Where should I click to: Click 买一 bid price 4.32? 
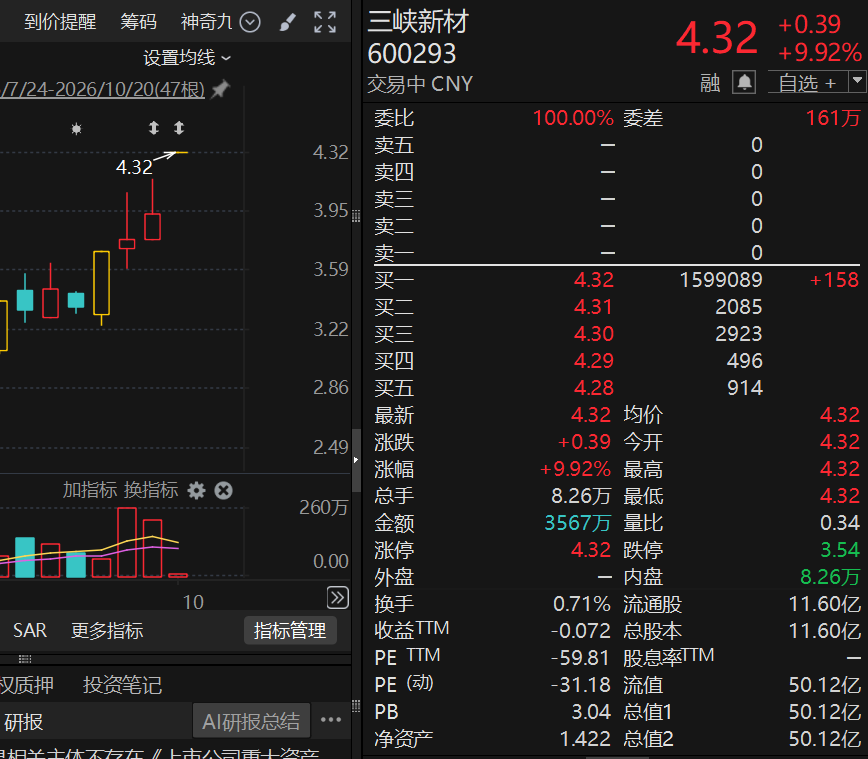[x=593, y=280]
